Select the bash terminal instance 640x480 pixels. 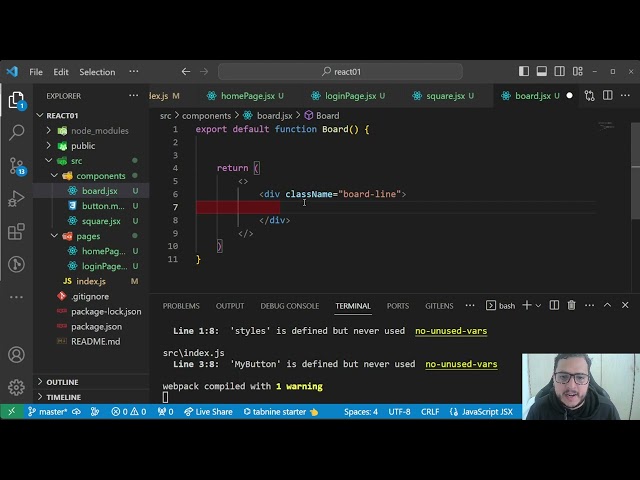click(x=500, y=306)
